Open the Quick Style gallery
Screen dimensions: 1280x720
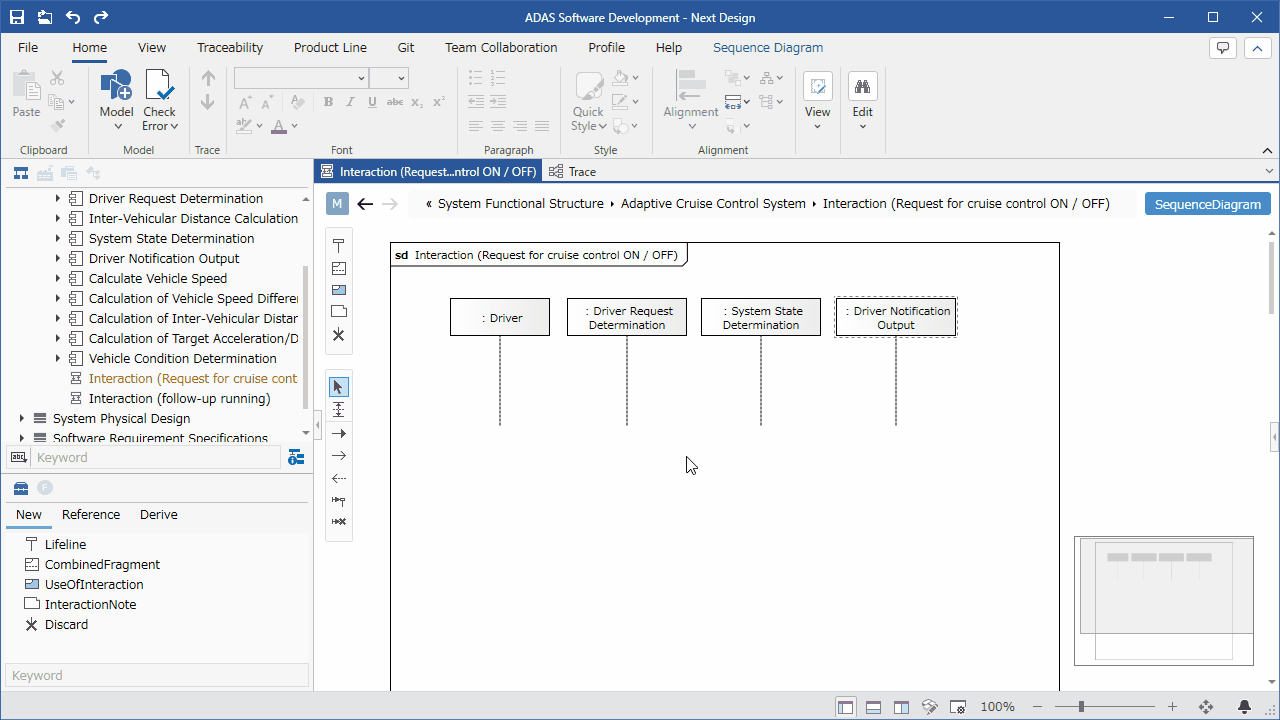(588, 101)
